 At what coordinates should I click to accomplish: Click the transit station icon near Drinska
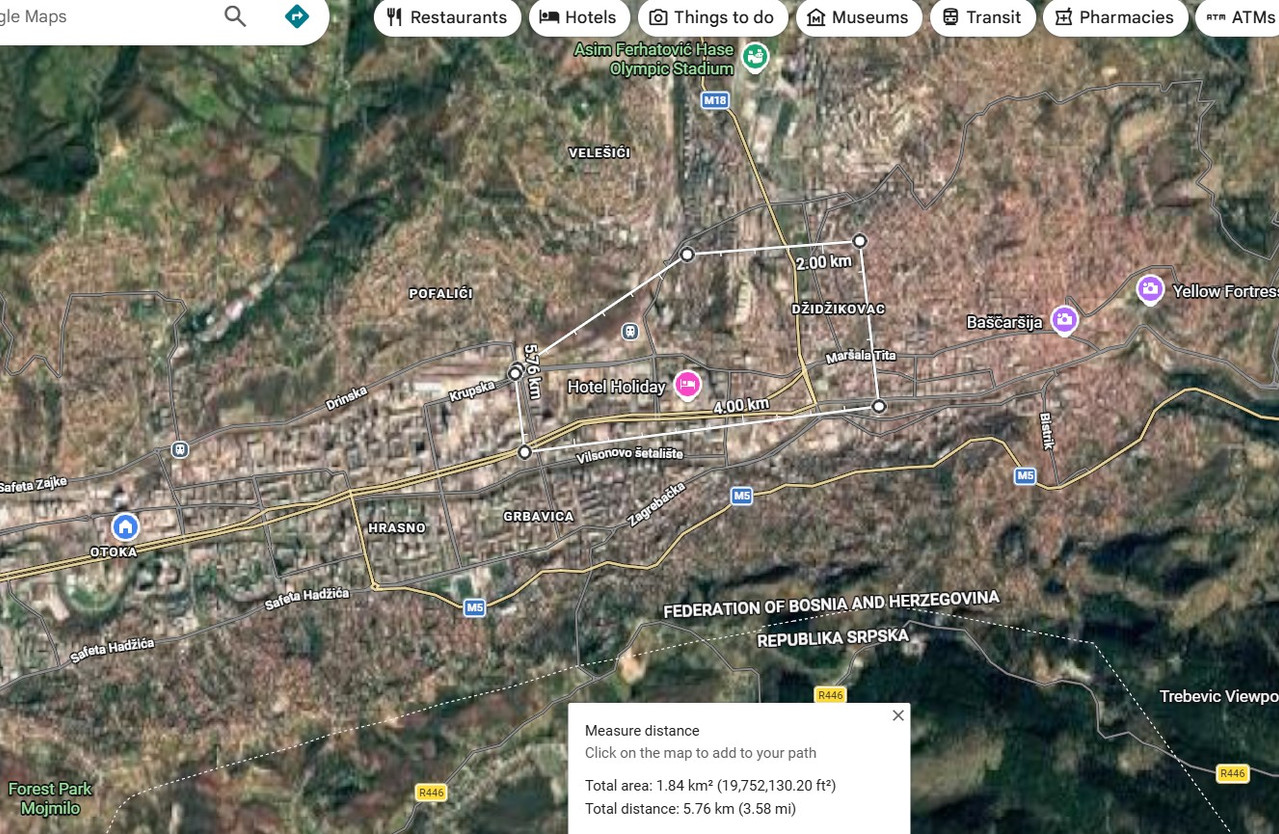point(180,450)
